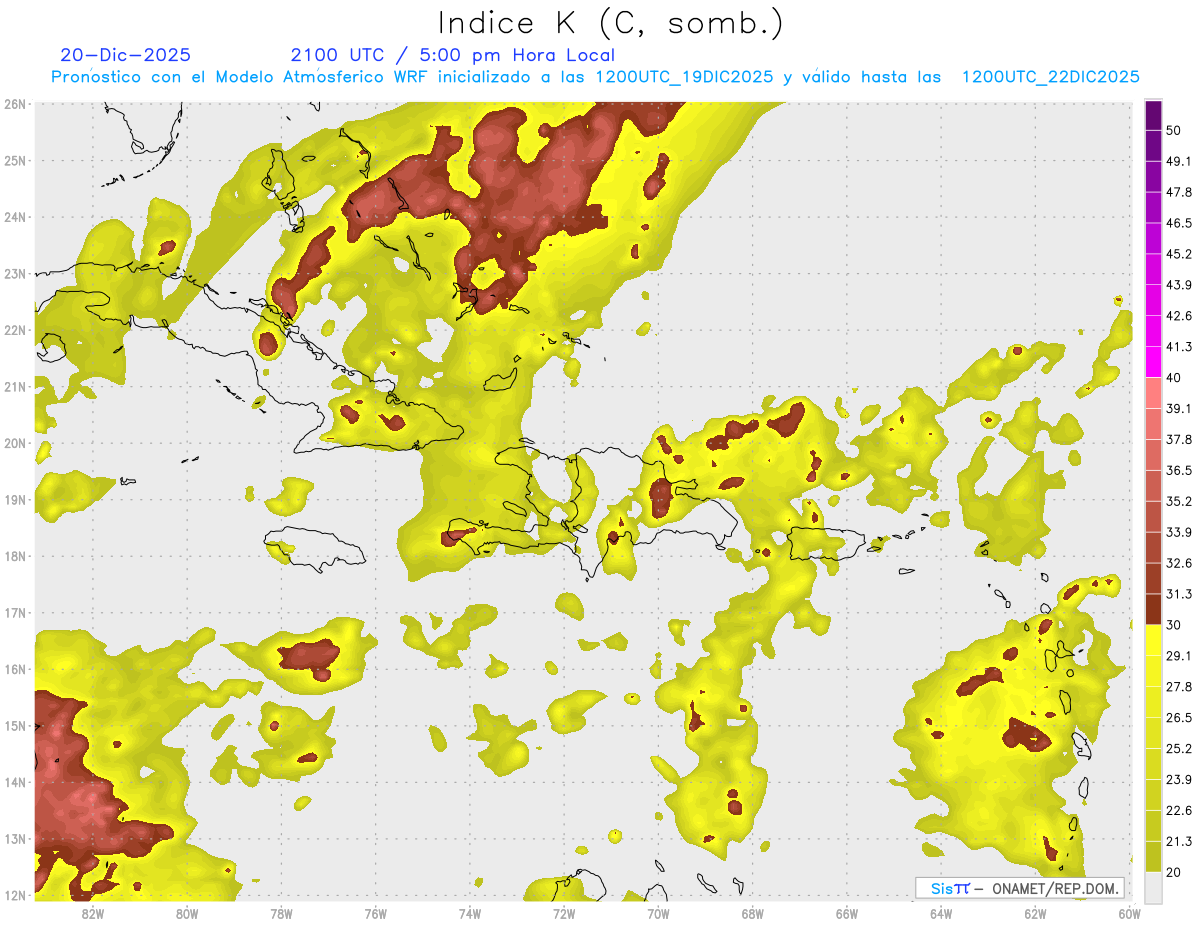Click the latitude label '19N'
Viewport: 1200px width, 927px height.
tap(15, 500)
